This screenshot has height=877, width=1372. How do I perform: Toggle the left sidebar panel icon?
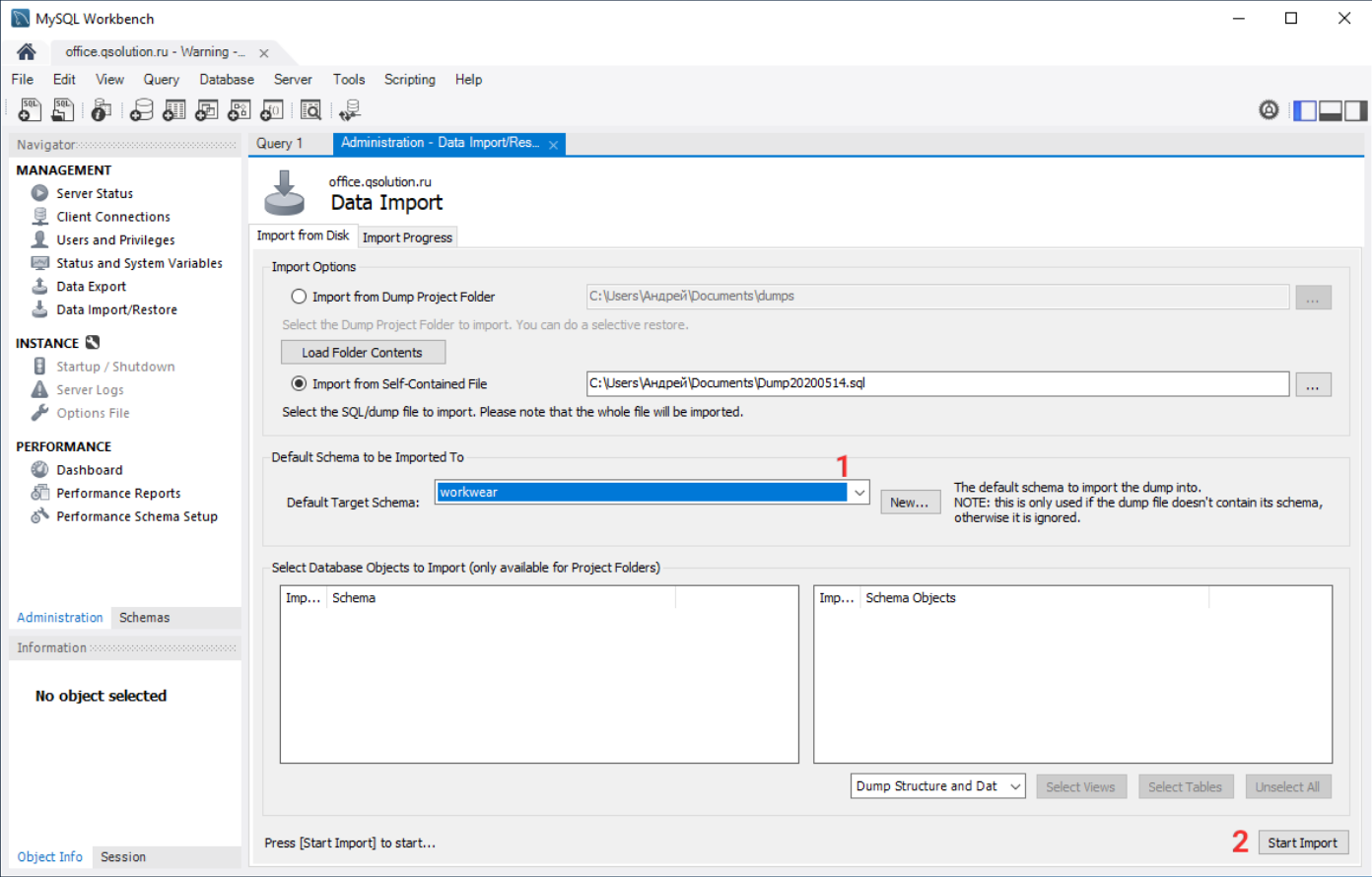(x=1304, y=110)
